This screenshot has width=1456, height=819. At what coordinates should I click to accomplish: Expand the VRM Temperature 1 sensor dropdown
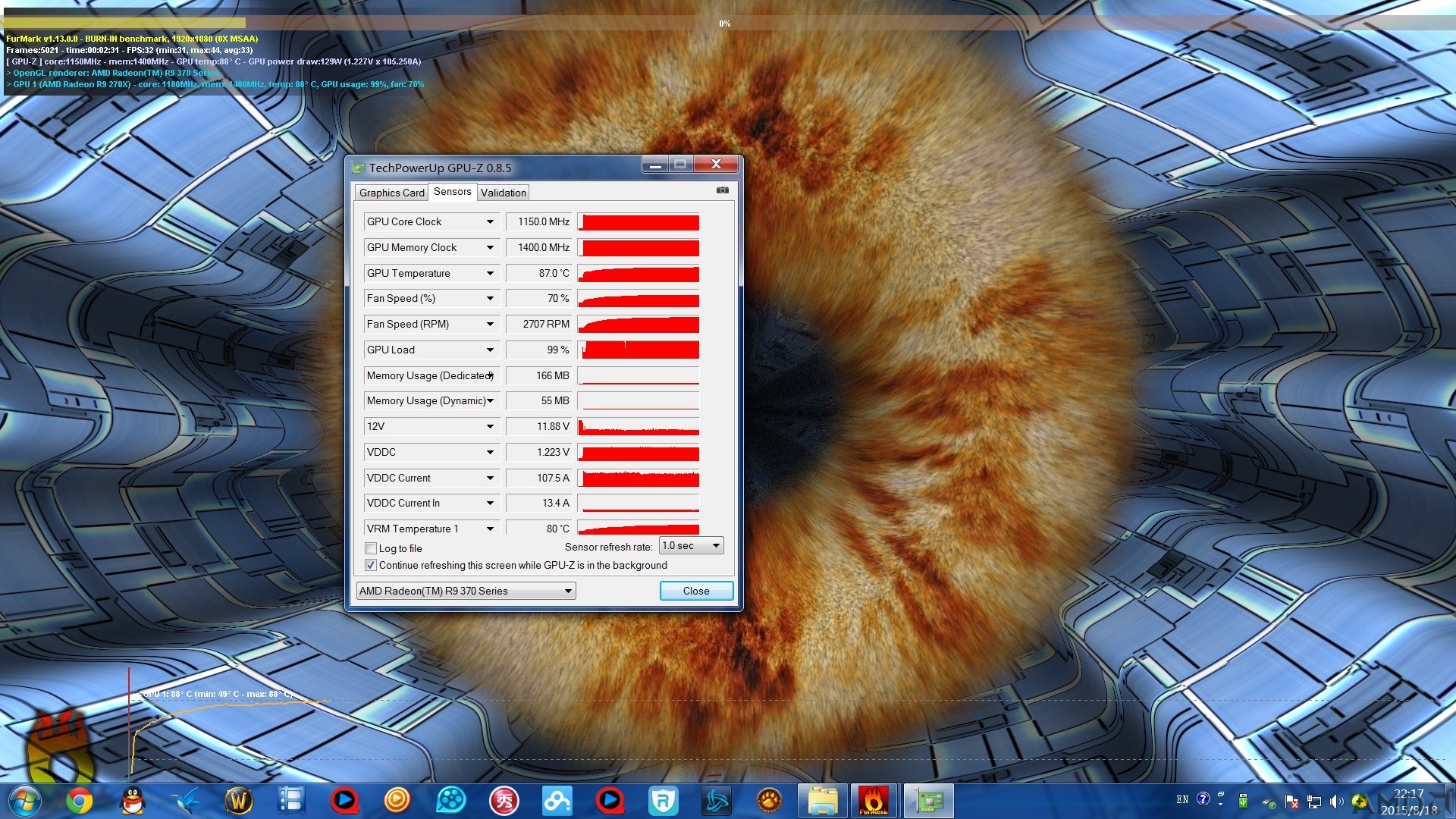click(490, 529)
